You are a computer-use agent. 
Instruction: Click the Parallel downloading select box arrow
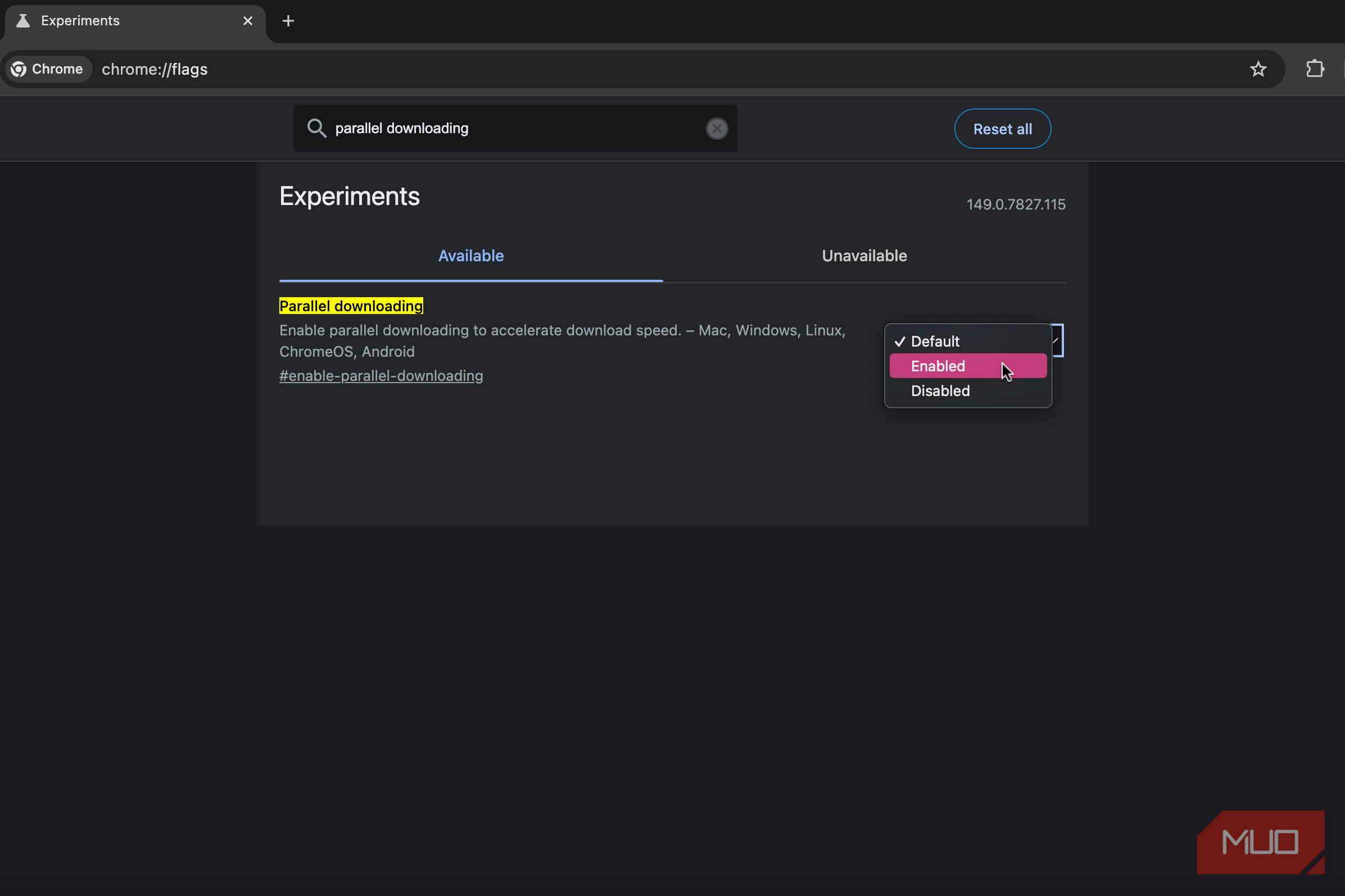[x=1057, y=340]
